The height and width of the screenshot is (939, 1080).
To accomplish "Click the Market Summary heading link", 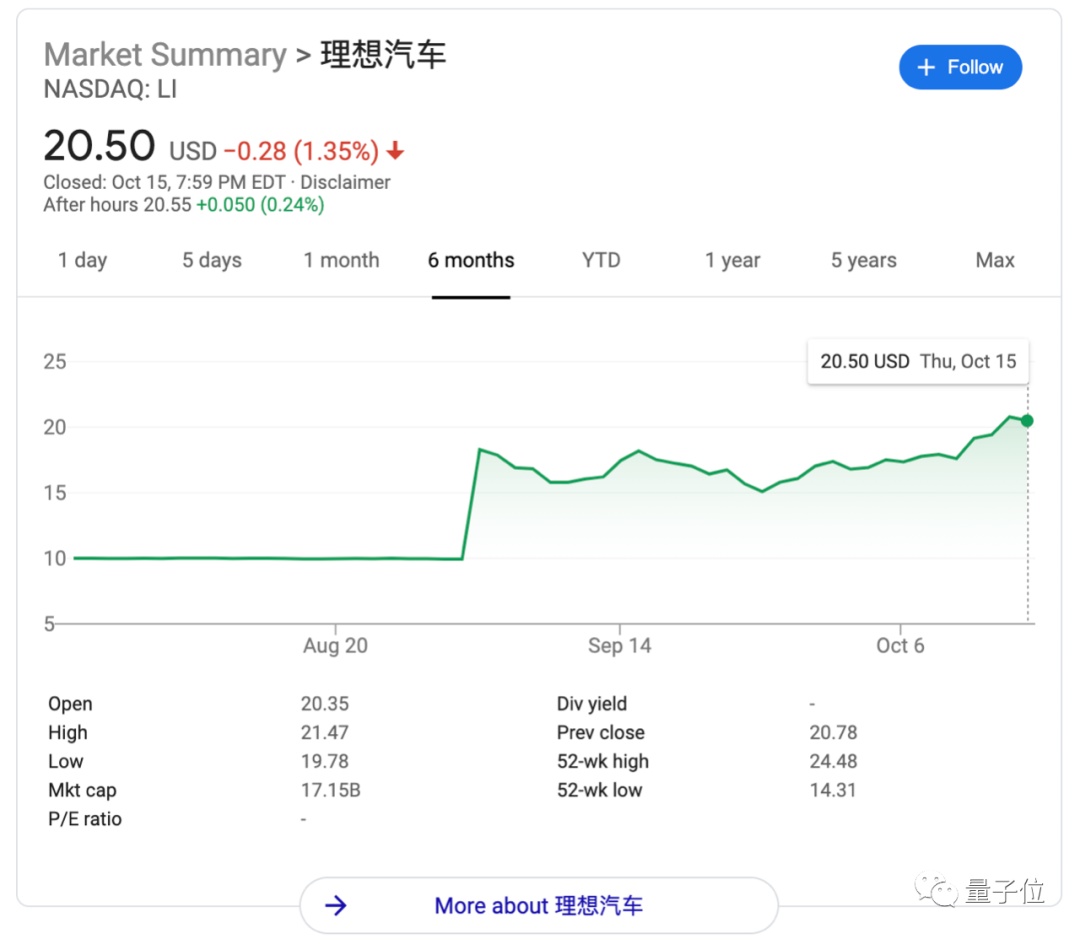I will [165, 54].
